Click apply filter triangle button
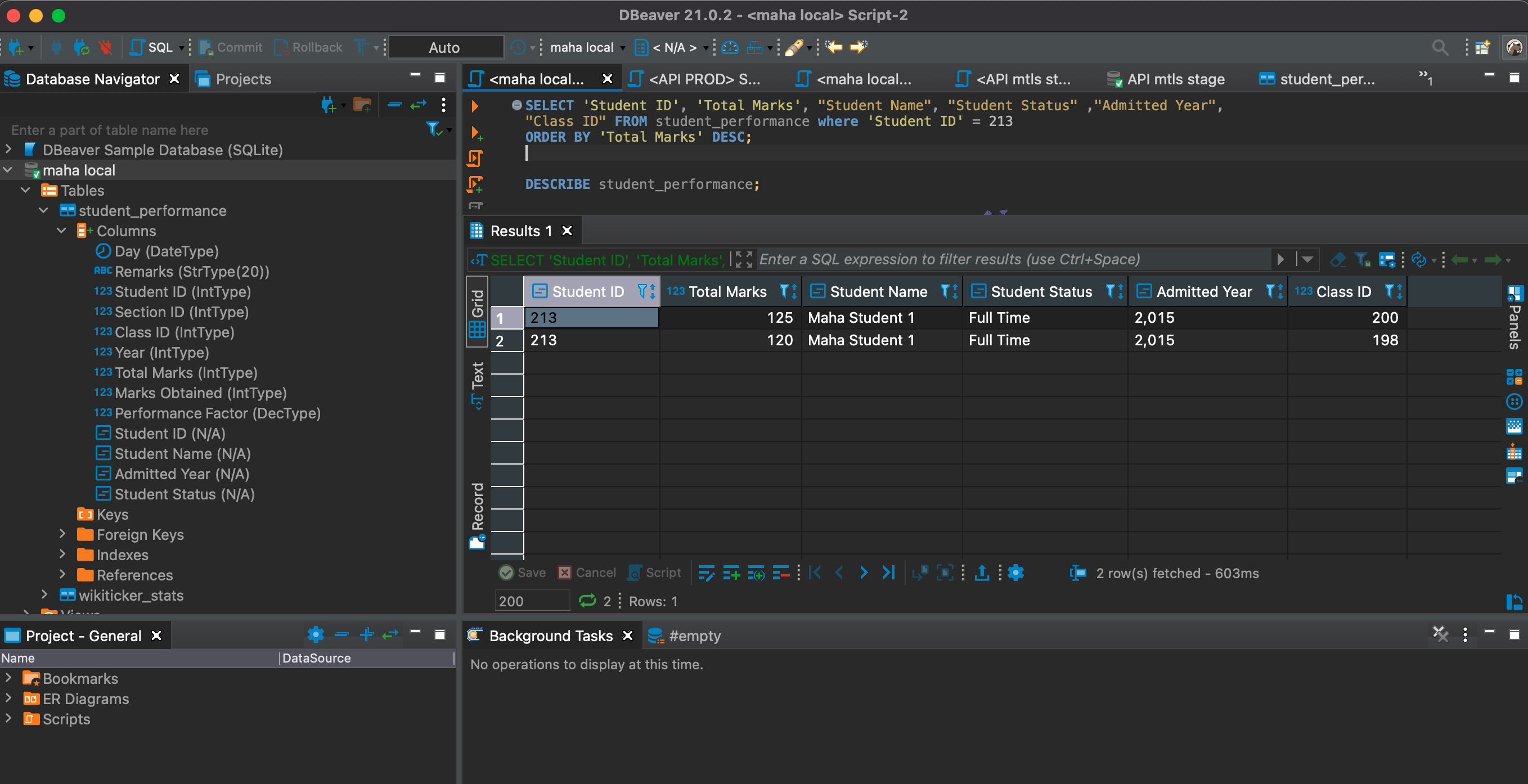The width and height of the screenshot is (1528, 784). point(1280,260)
